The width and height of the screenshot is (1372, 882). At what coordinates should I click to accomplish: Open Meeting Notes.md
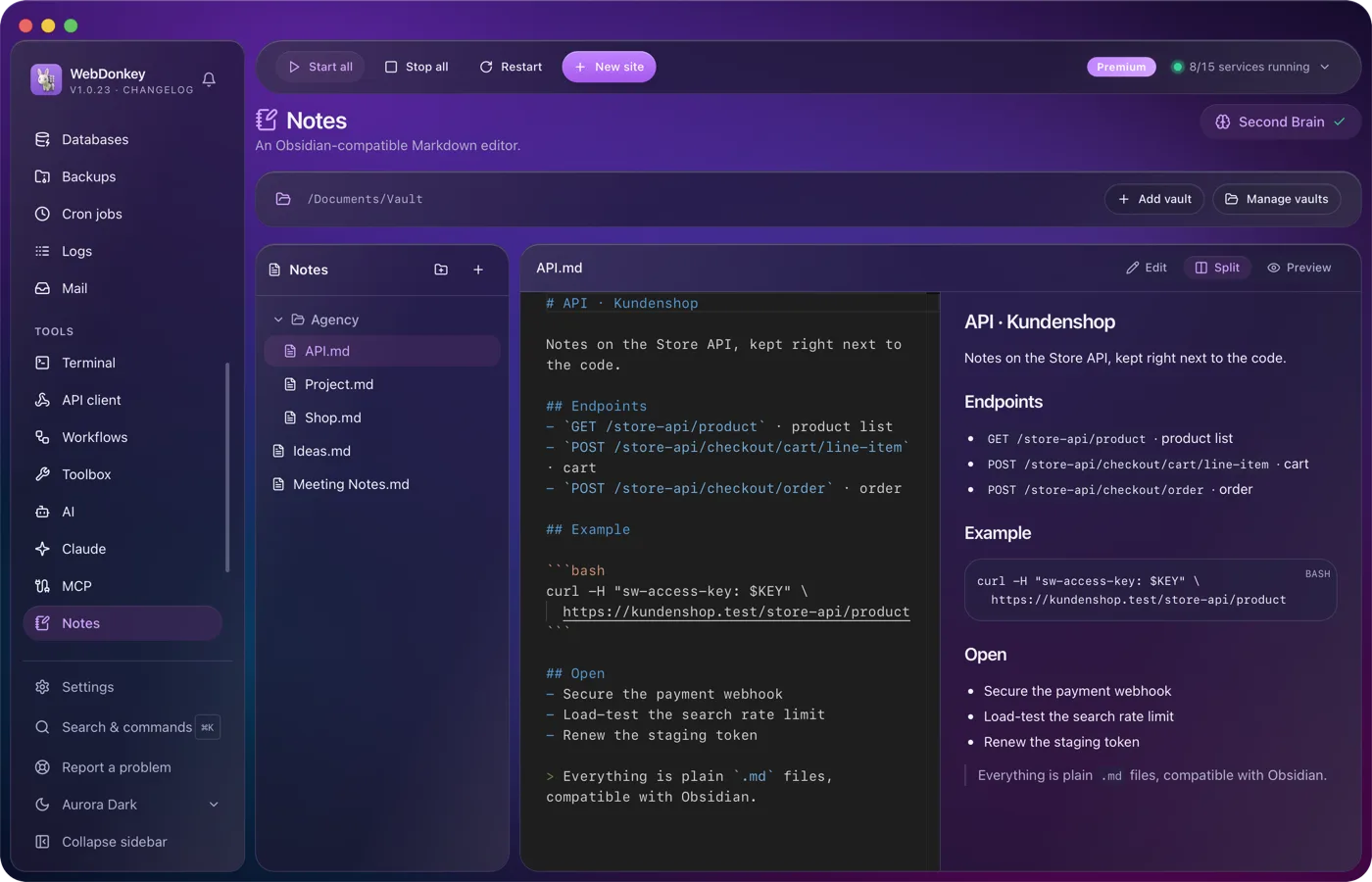pyautogui.click(x=382, y=484)
